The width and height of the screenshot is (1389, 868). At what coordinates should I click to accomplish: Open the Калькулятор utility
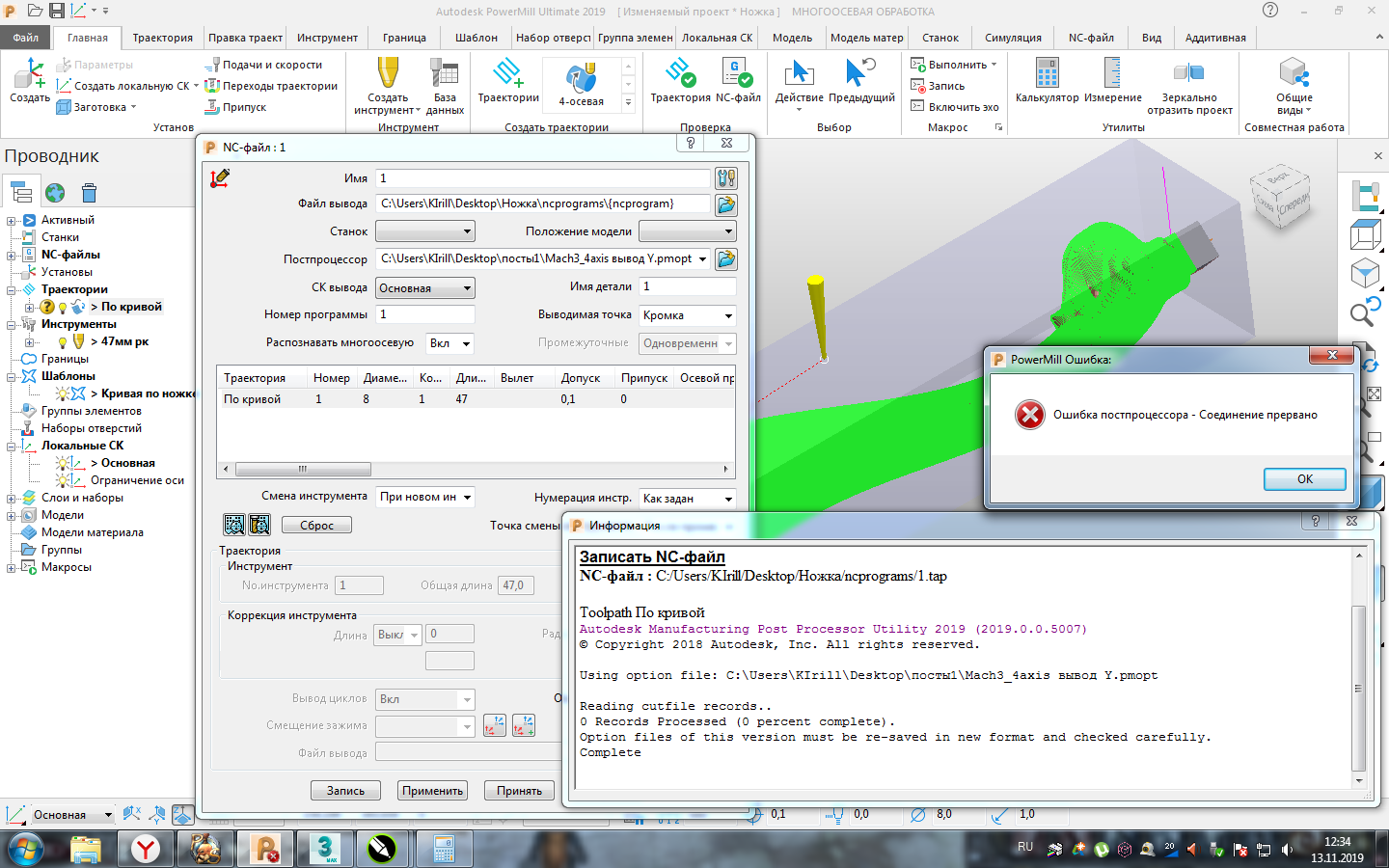(1047, 79)
